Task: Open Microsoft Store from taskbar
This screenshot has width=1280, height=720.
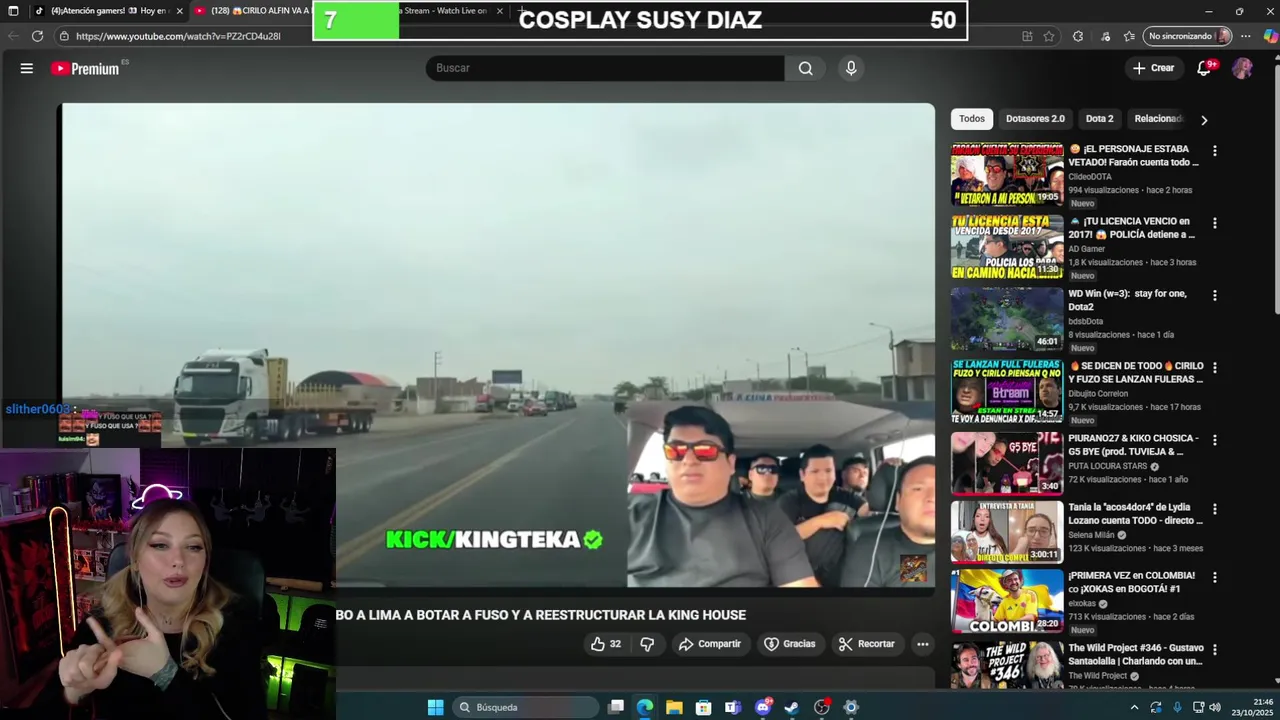Action: tap(703, 707)
